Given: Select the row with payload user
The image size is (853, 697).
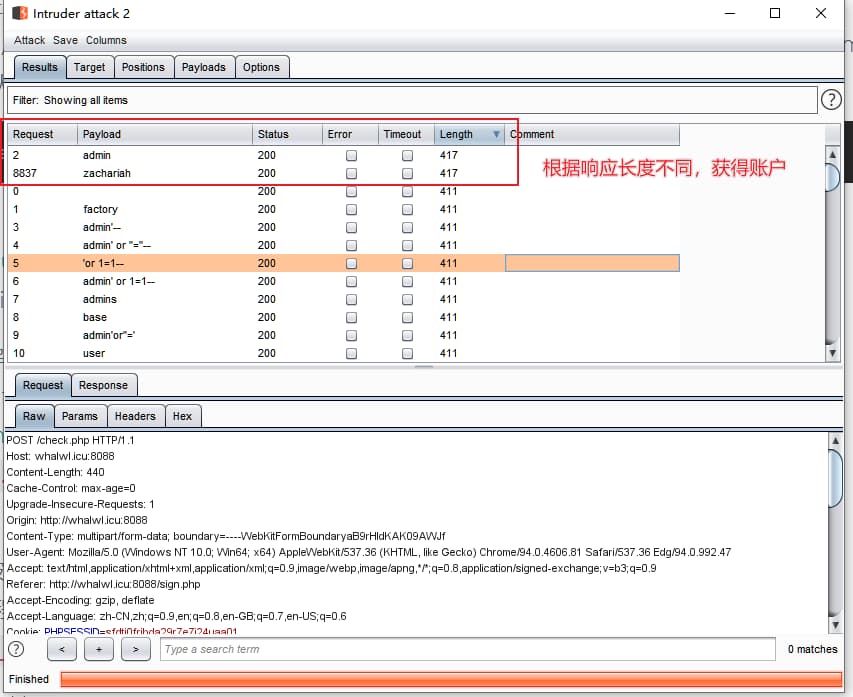Looking at the screenshot, I should tap(343, 353).
